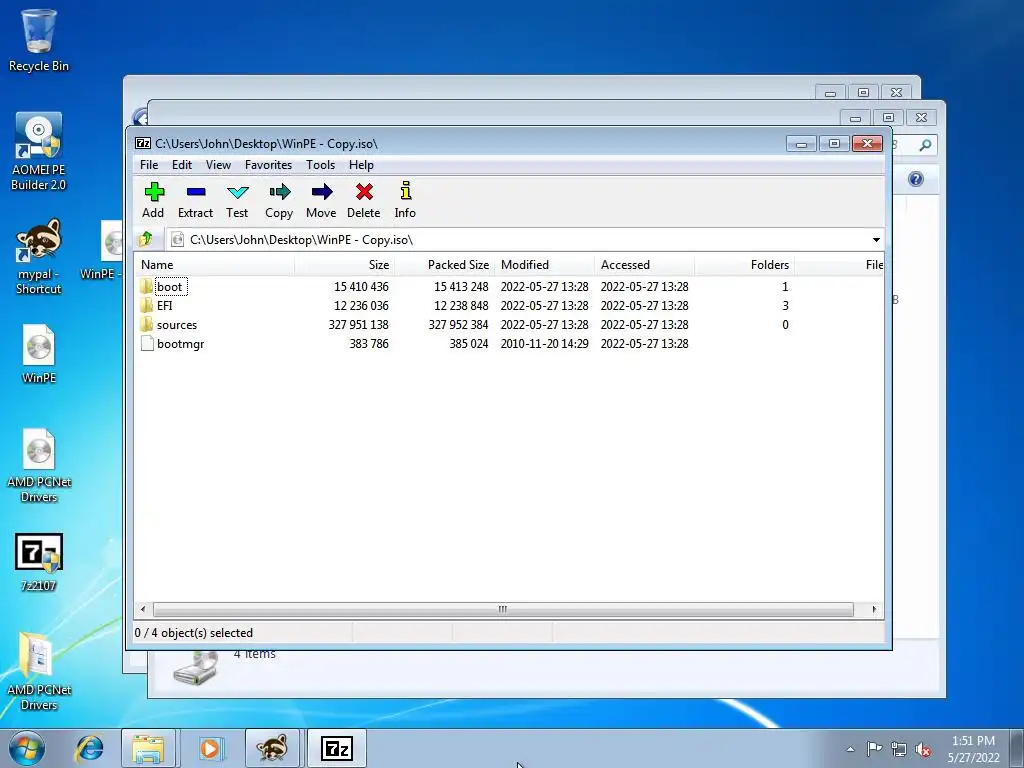Open Windows Media Player from taskbar

(210, 748)
